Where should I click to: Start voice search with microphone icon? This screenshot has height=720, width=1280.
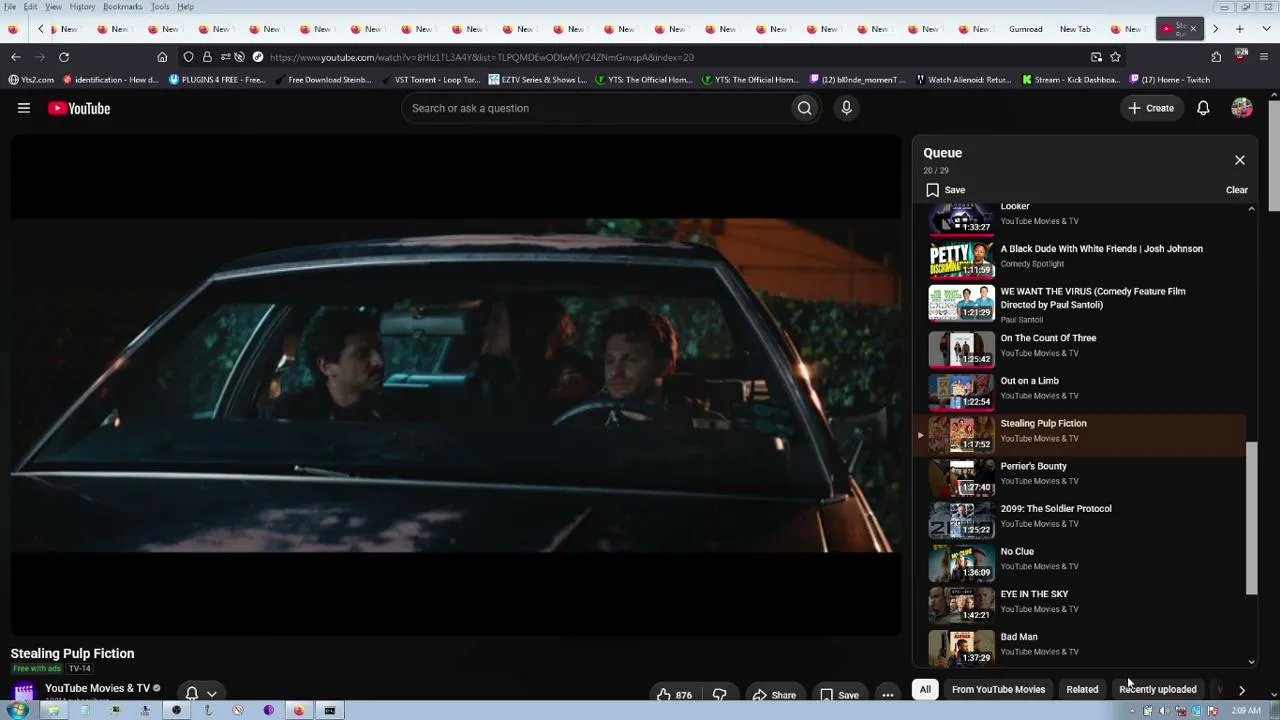tap(846, 108)
